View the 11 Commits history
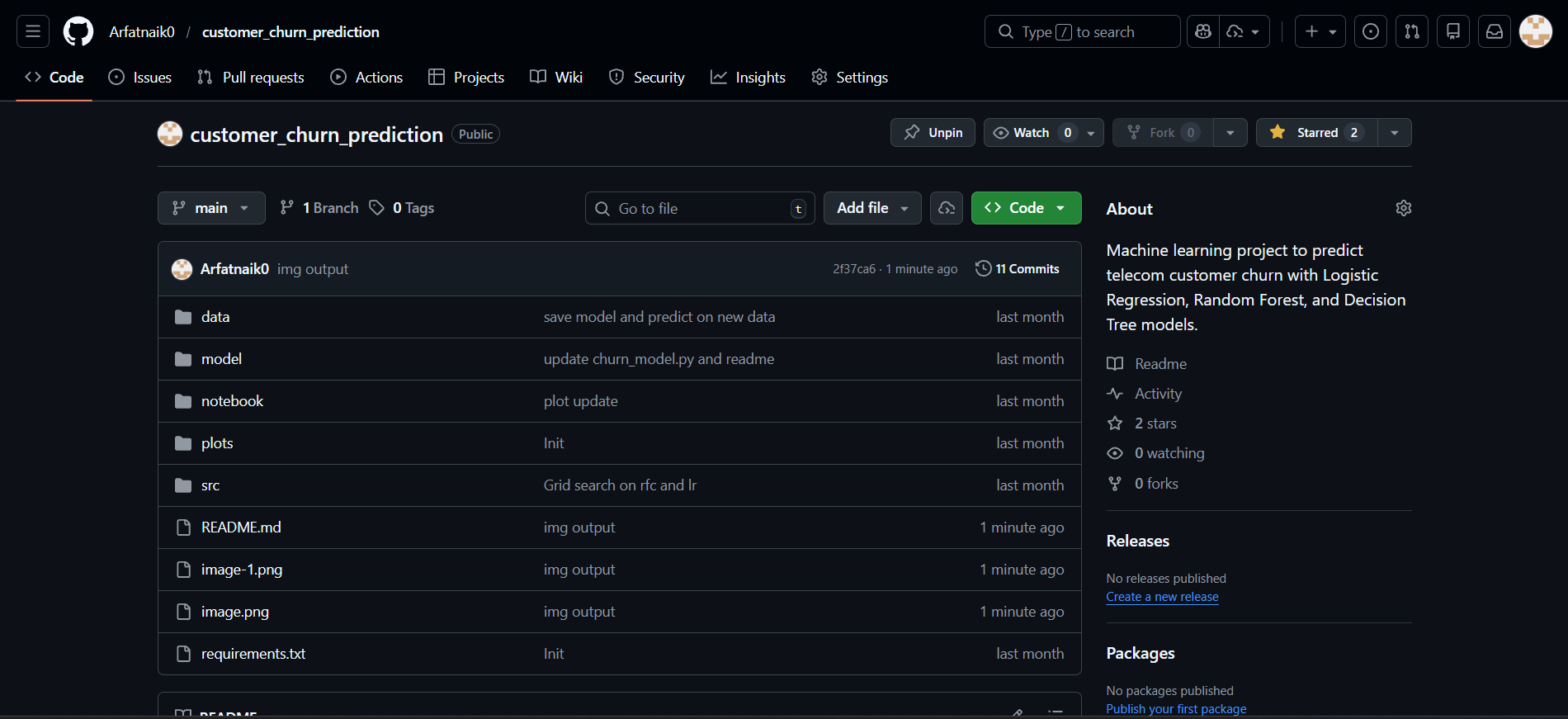The width and height of the screenshot is (1568, 719). (1018, 269)
